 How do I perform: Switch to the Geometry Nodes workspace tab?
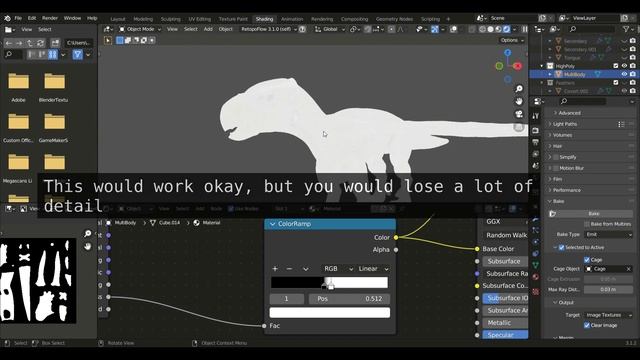point(394,19)
